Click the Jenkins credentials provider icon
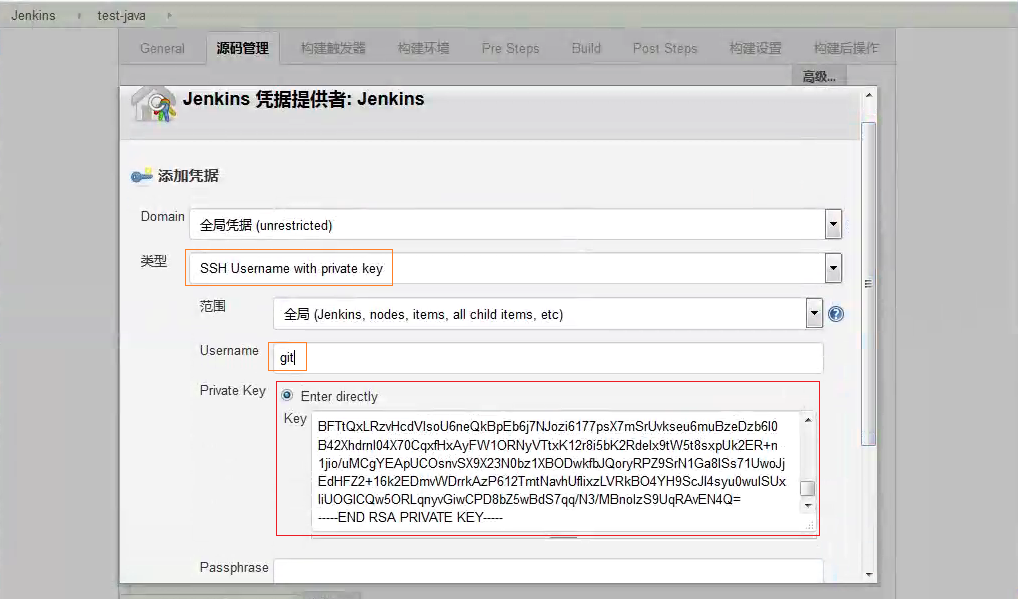 click(154, 104)
